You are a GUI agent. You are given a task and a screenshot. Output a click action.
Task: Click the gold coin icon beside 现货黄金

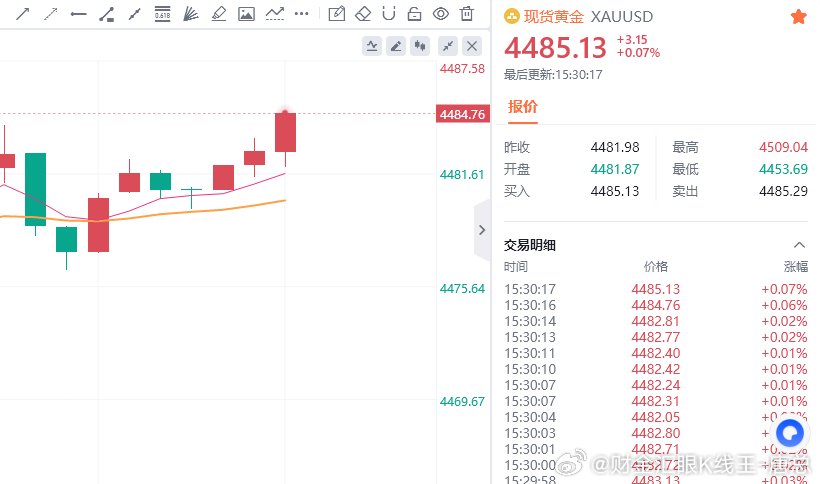[511, 17]
